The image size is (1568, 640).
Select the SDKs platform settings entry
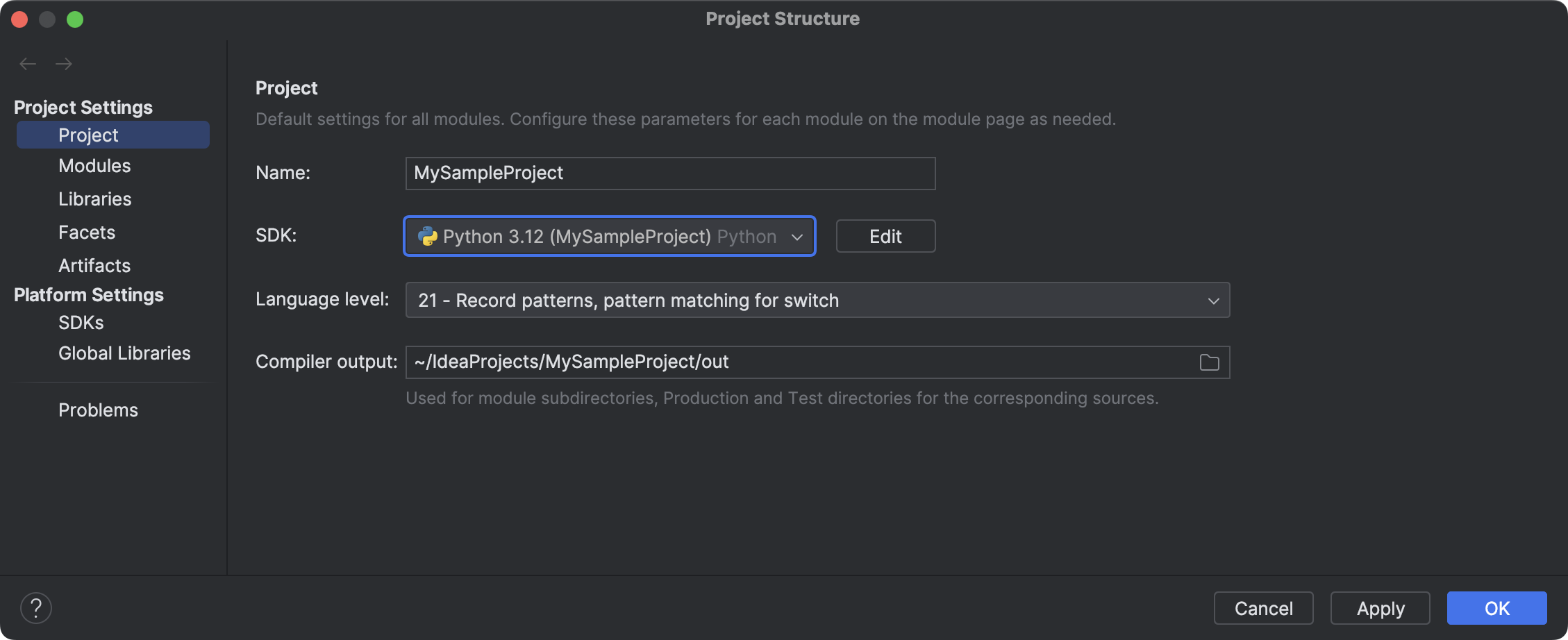click(81, 322)
